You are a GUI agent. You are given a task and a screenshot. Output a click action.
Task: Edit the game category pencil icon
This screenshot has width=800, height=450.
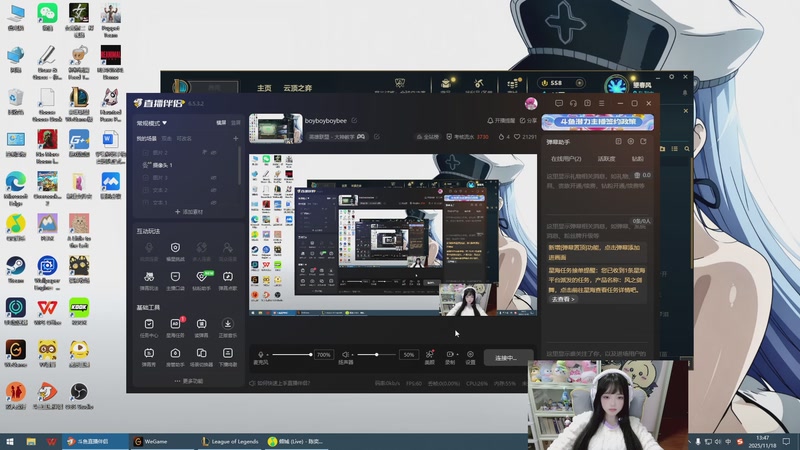[377, 137]
